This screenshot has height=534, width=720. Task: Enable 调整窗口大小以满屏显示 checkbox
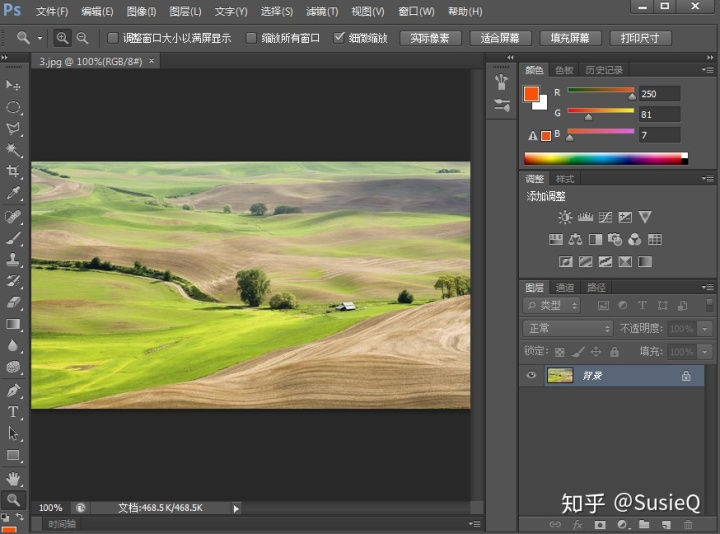(x=112, y=38)
